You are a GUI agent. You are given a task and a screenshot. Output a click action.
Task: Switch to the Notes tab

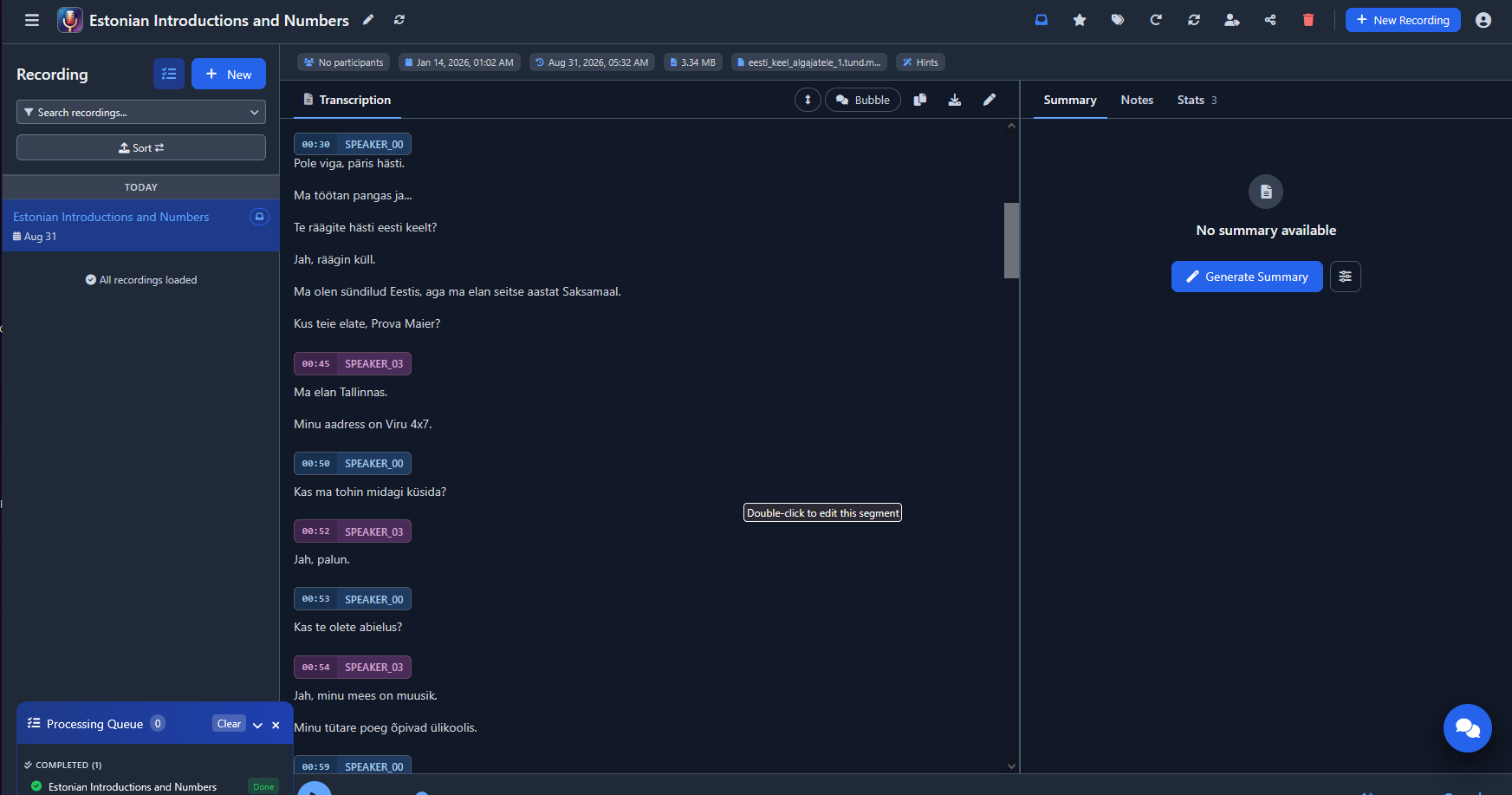(x=1137, y=100)
